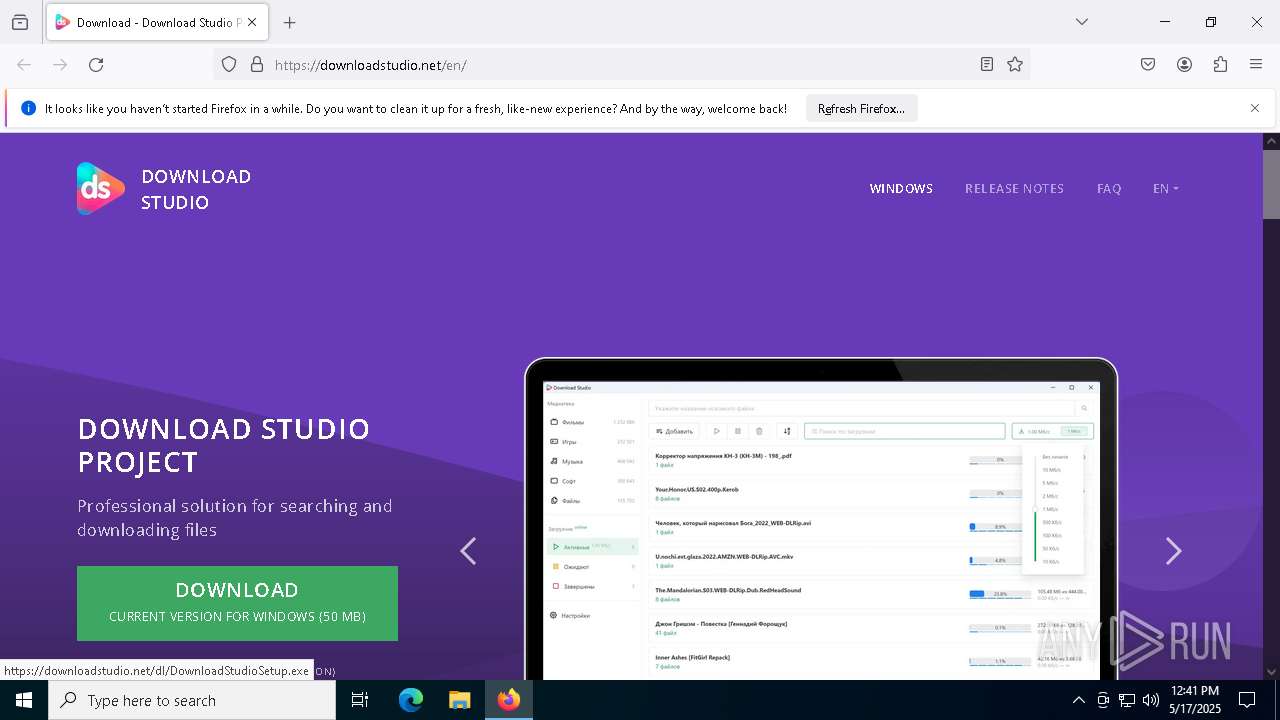Show next carousel slide

click(1174, 551)
